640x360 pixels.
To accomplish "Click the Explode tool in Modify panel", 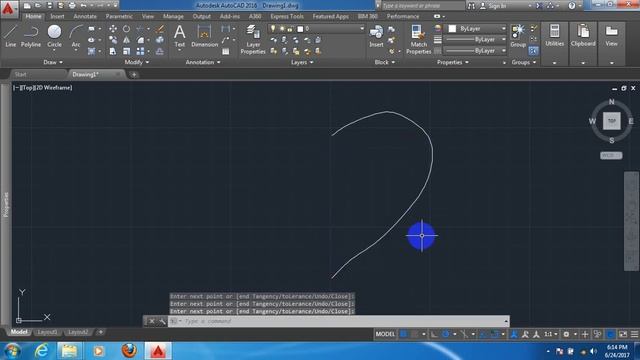I will click(160, 40).
